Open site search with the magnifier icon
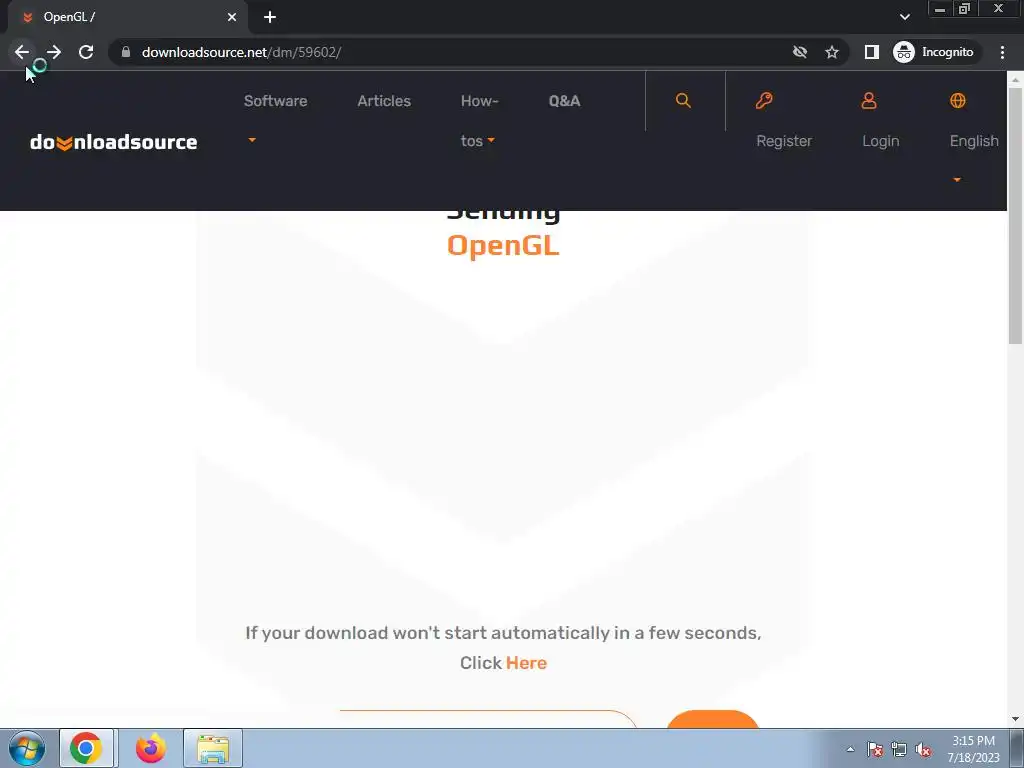Viewport: 1024px width, 768px height. point(683,101)
